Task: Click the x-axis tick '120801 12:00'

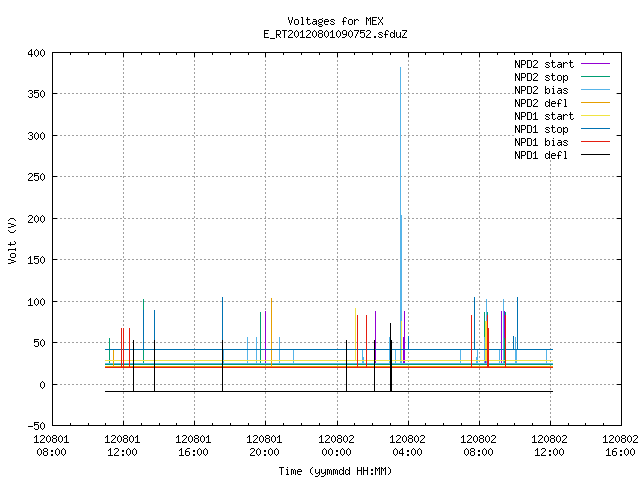Action: 122,446
